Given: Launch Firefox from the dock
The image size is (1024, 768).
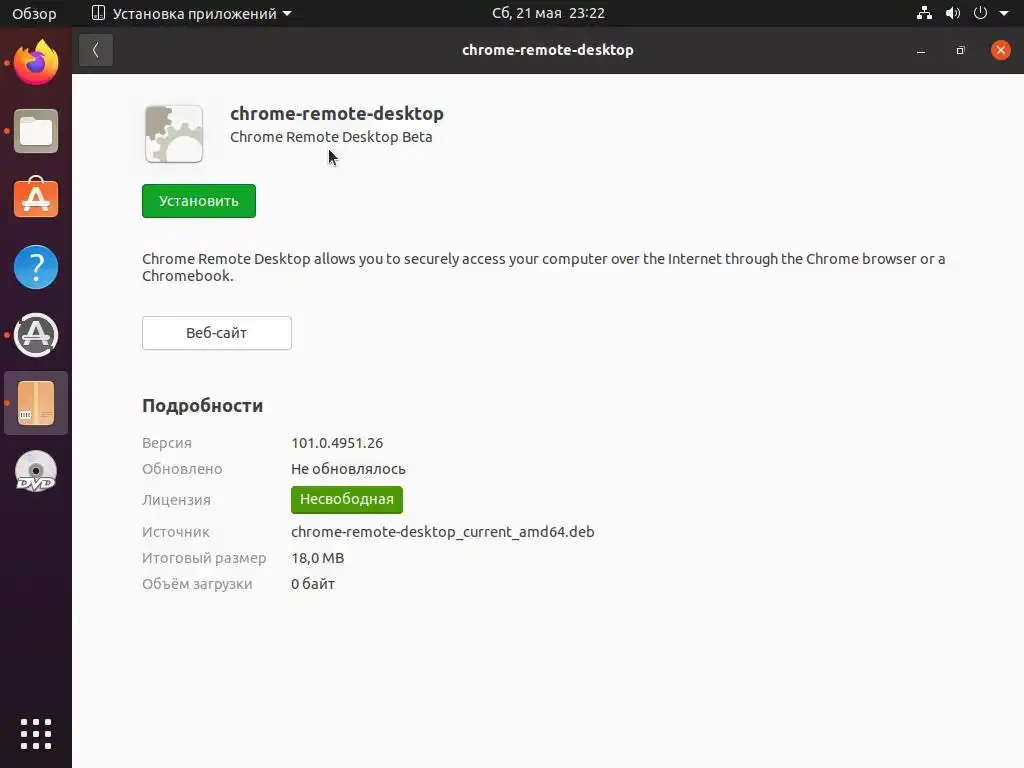Looking at the screenshot, I should (36, 62).
